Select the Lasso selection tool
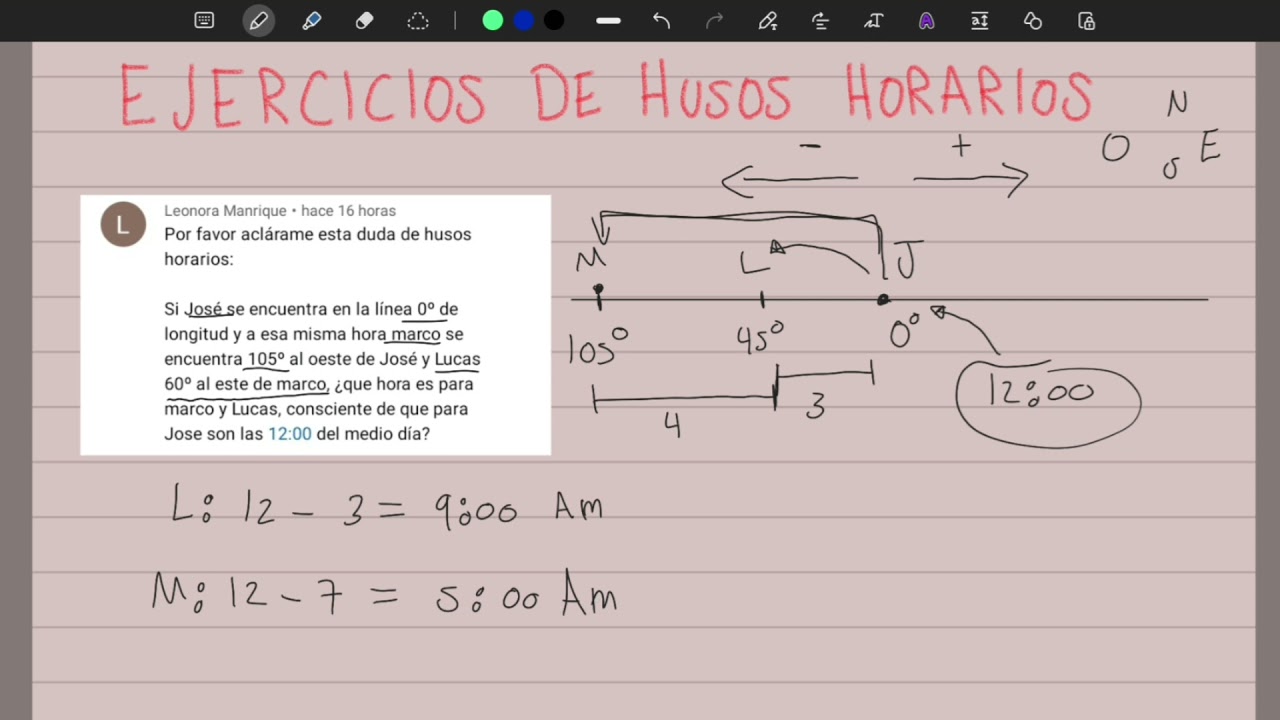This screenshot has width=1280, height=720. [x=418, y=20]
